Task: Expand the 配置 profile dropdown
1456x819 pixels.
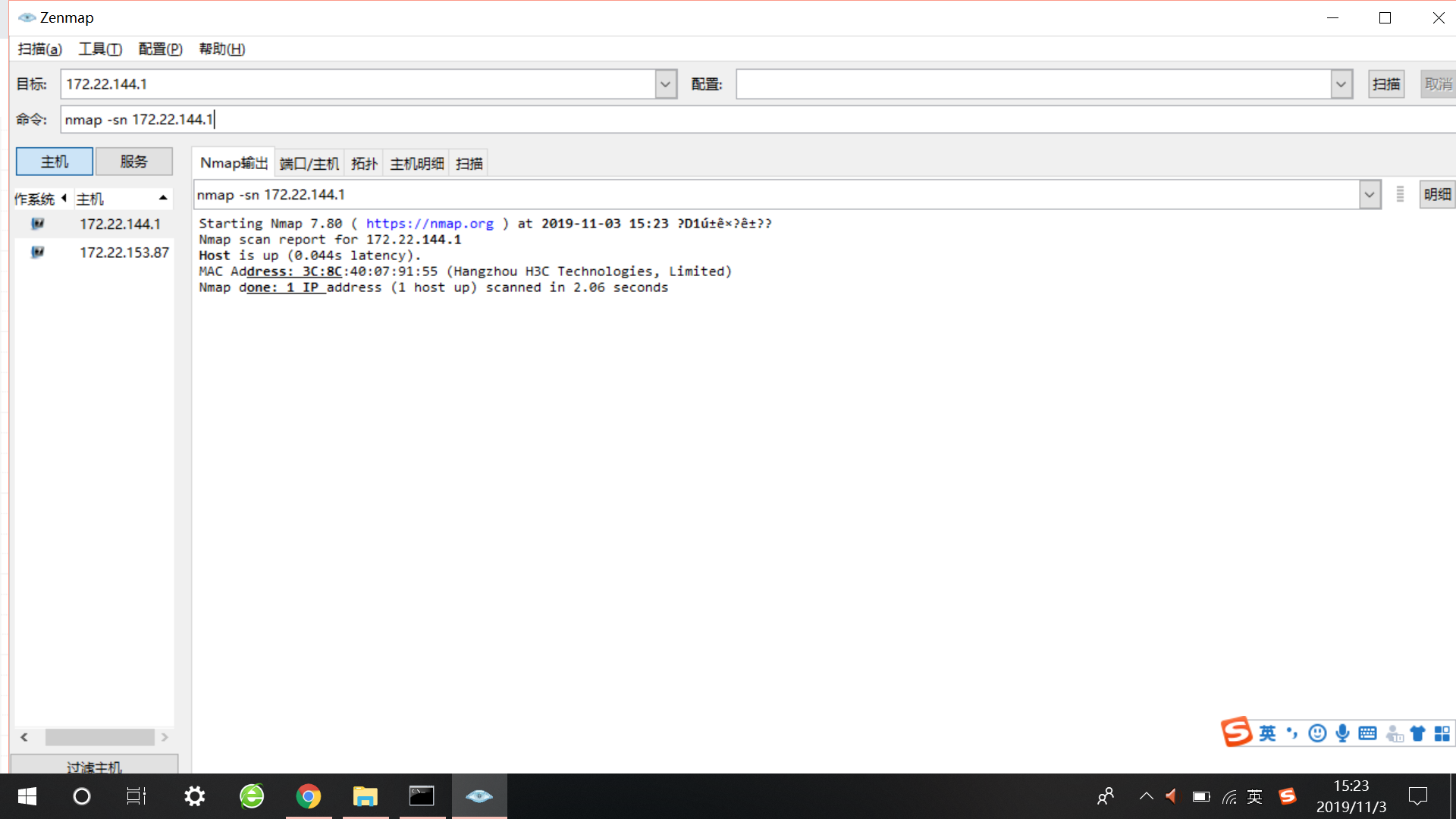Action: tap(1341, 84)
